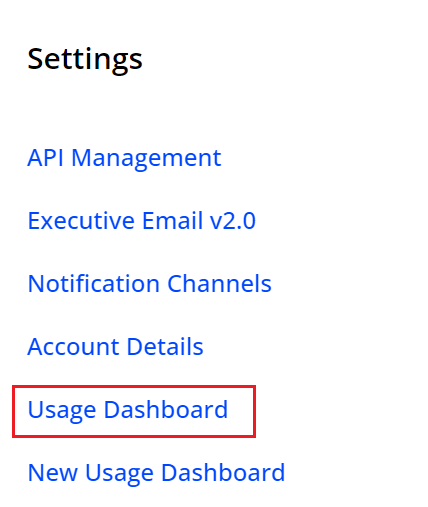The height and width of the screenshot is (507, 428).
Task: Click the word Details in Account Details
Action: pyautogui.click(x=165, y=346)
